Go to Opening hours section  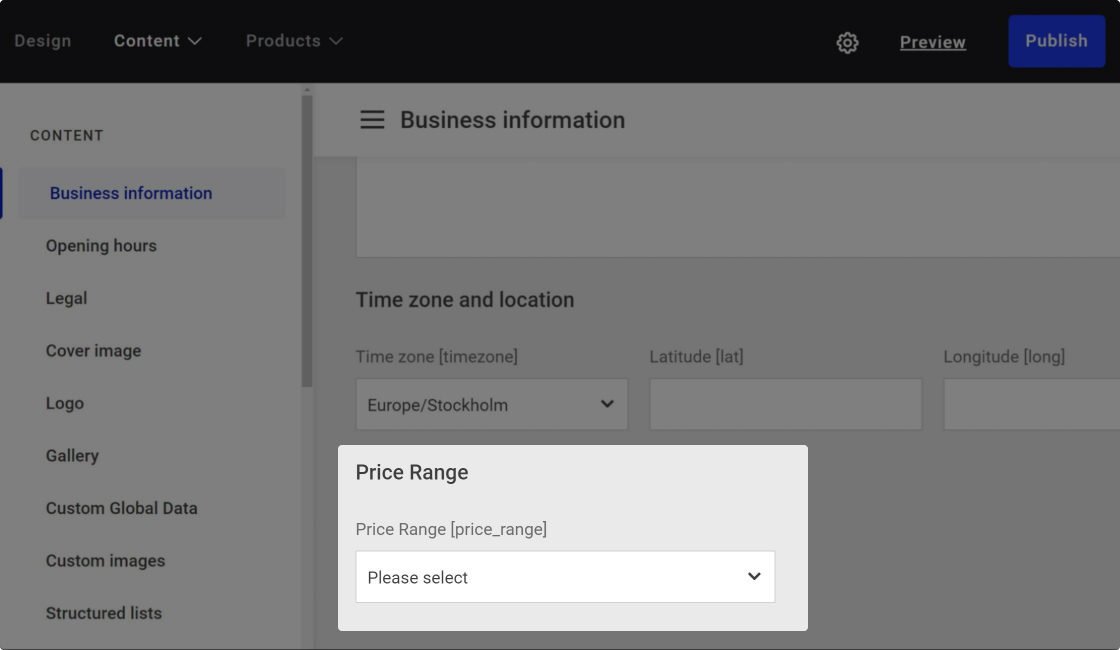tap(101, 246)
